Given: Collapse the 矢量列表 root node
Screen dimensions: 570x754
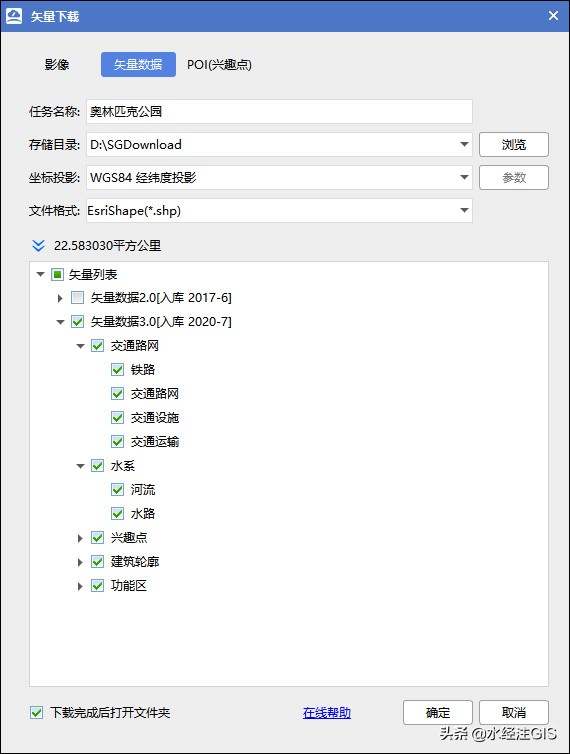Looking at the screenshot, I should coord(40,275).
